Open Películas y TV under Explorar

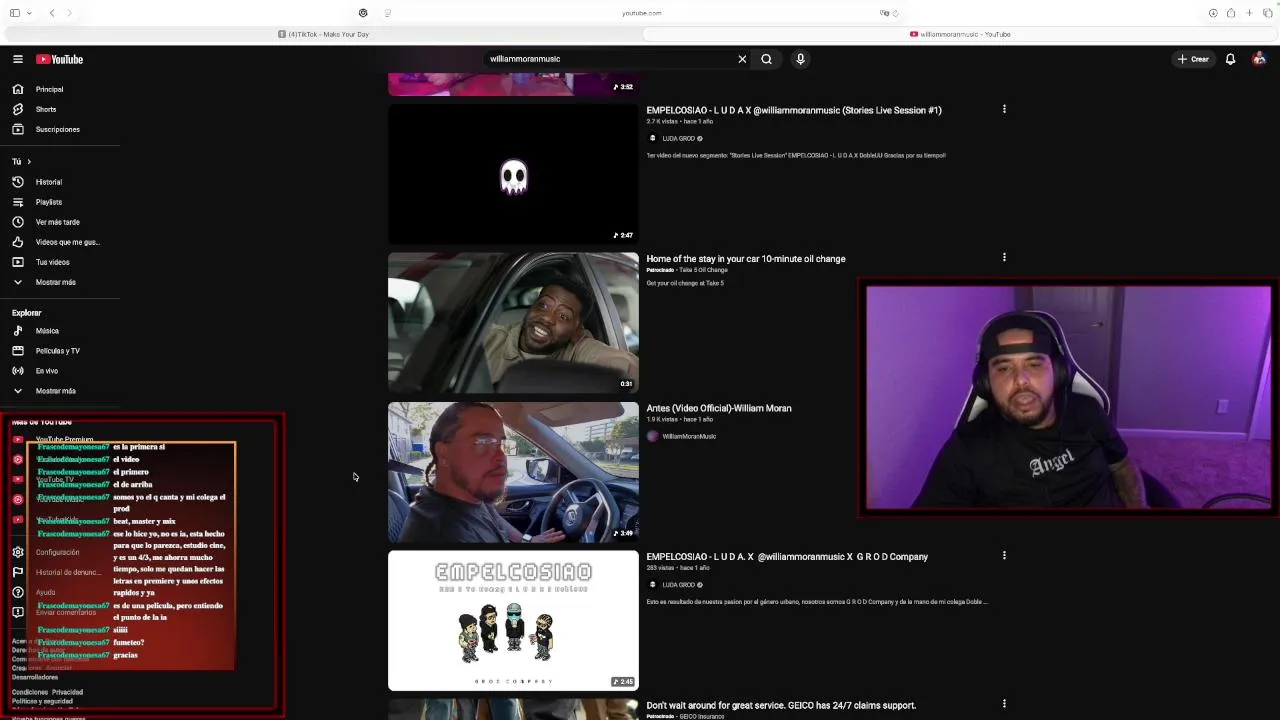tap(60, 351)
